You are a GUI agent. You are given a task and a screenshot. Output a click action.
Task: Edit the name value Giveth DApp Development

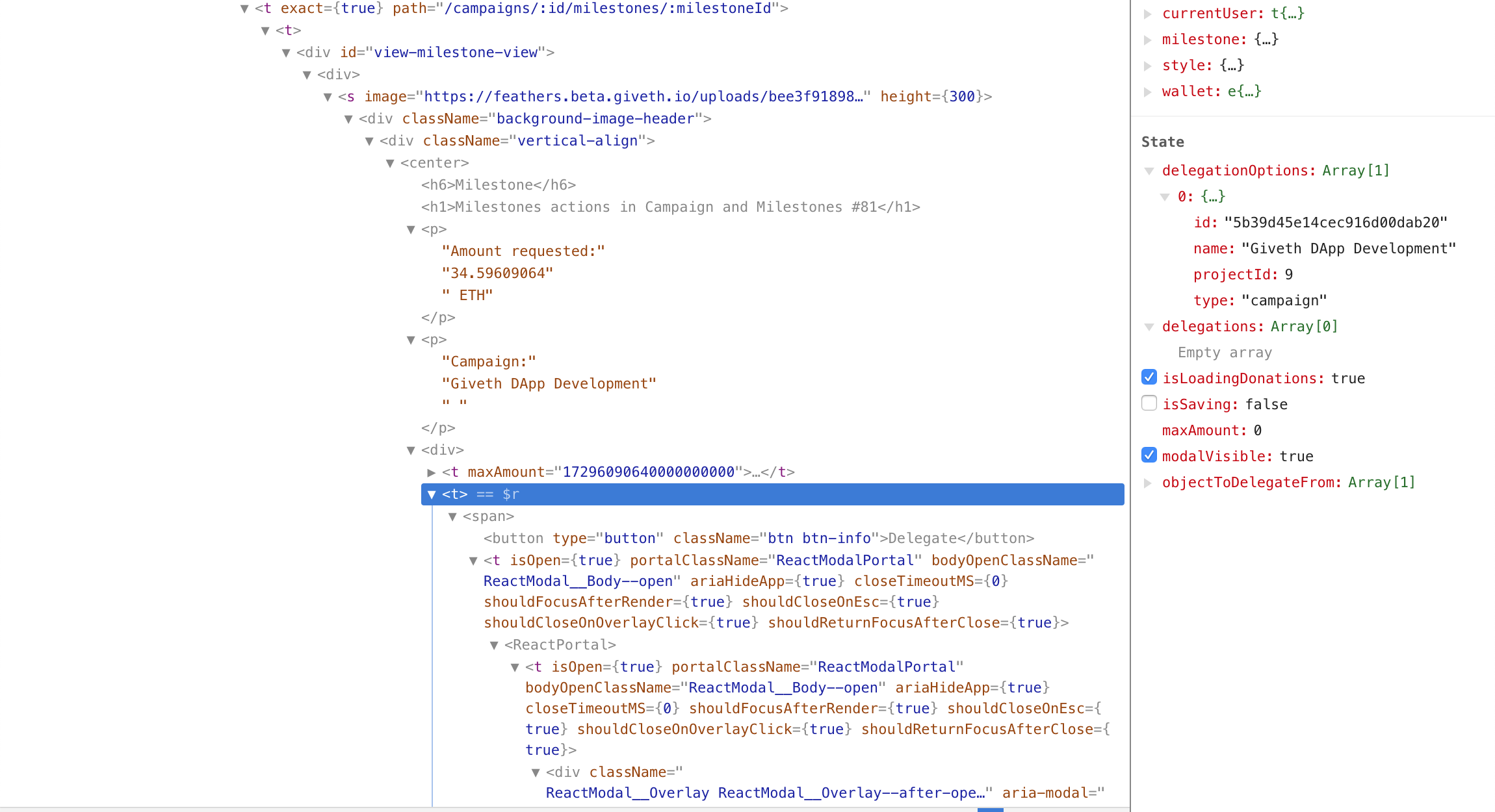click(1349, 248)
